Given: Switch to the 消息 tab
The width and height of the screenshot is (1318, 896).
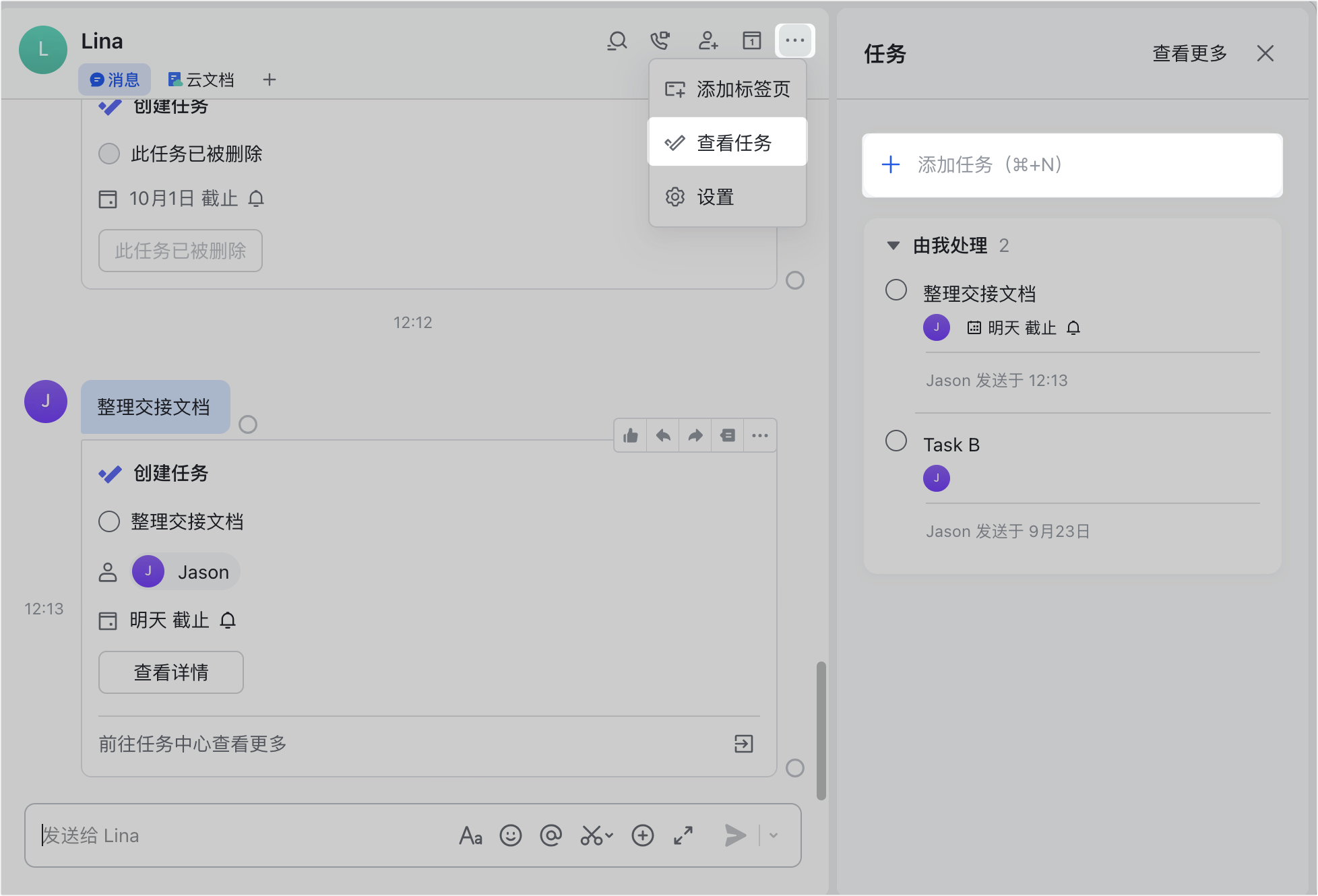Looking at the screenshot, I should tap(115, 80).
